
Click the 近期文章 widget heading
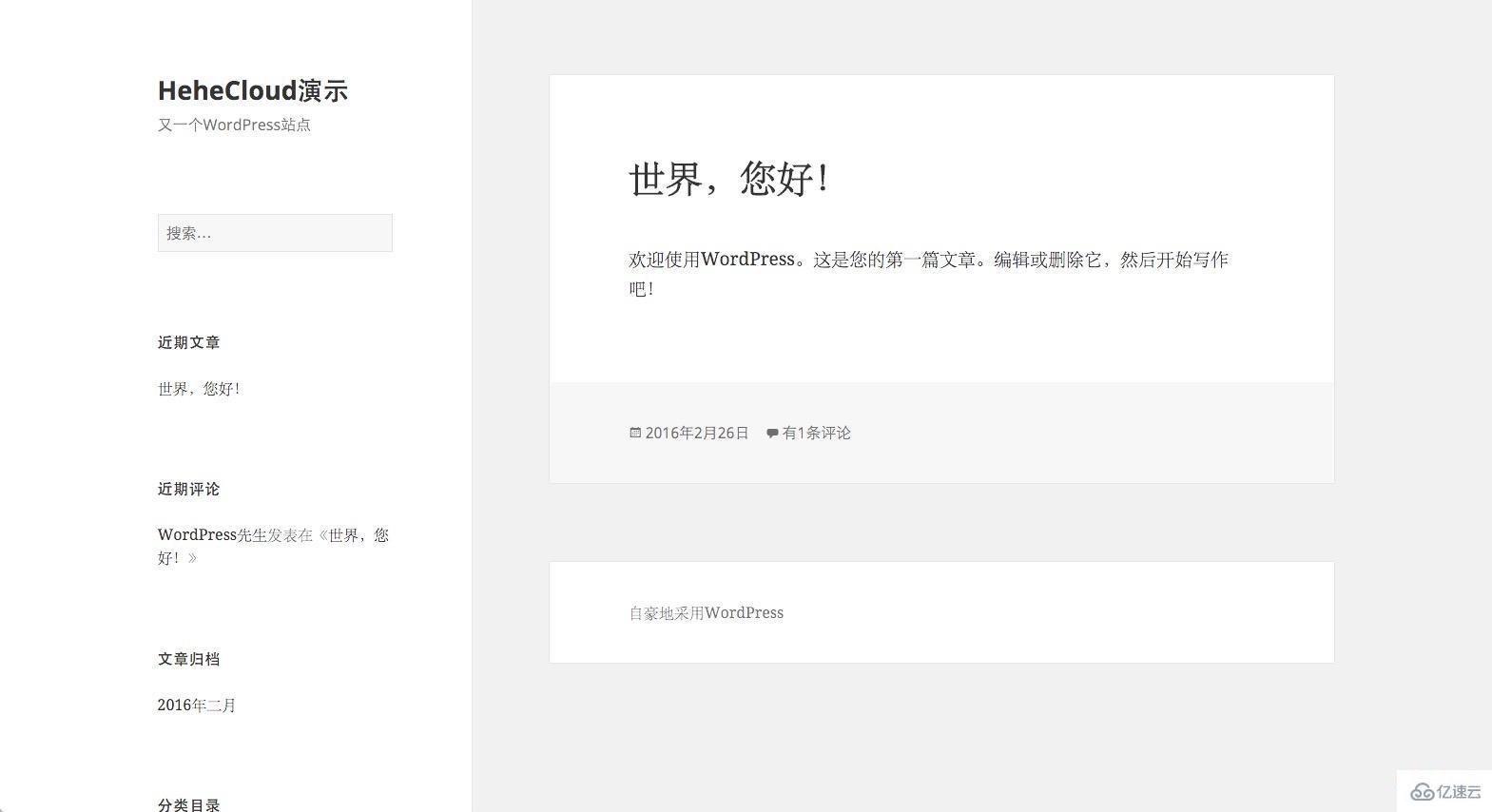tap(188, 342)
